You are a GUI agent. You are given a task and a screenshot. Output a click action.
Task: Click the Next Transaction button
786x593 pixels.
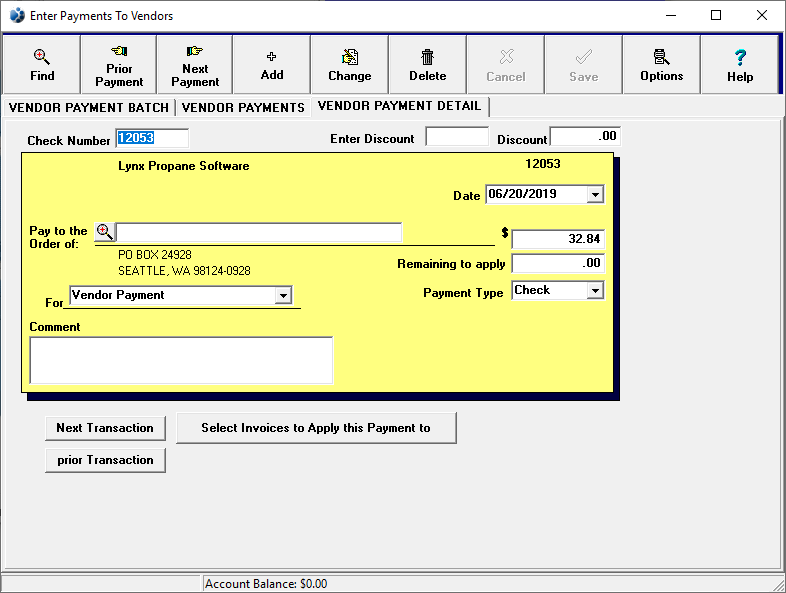(x=105, y=427)
